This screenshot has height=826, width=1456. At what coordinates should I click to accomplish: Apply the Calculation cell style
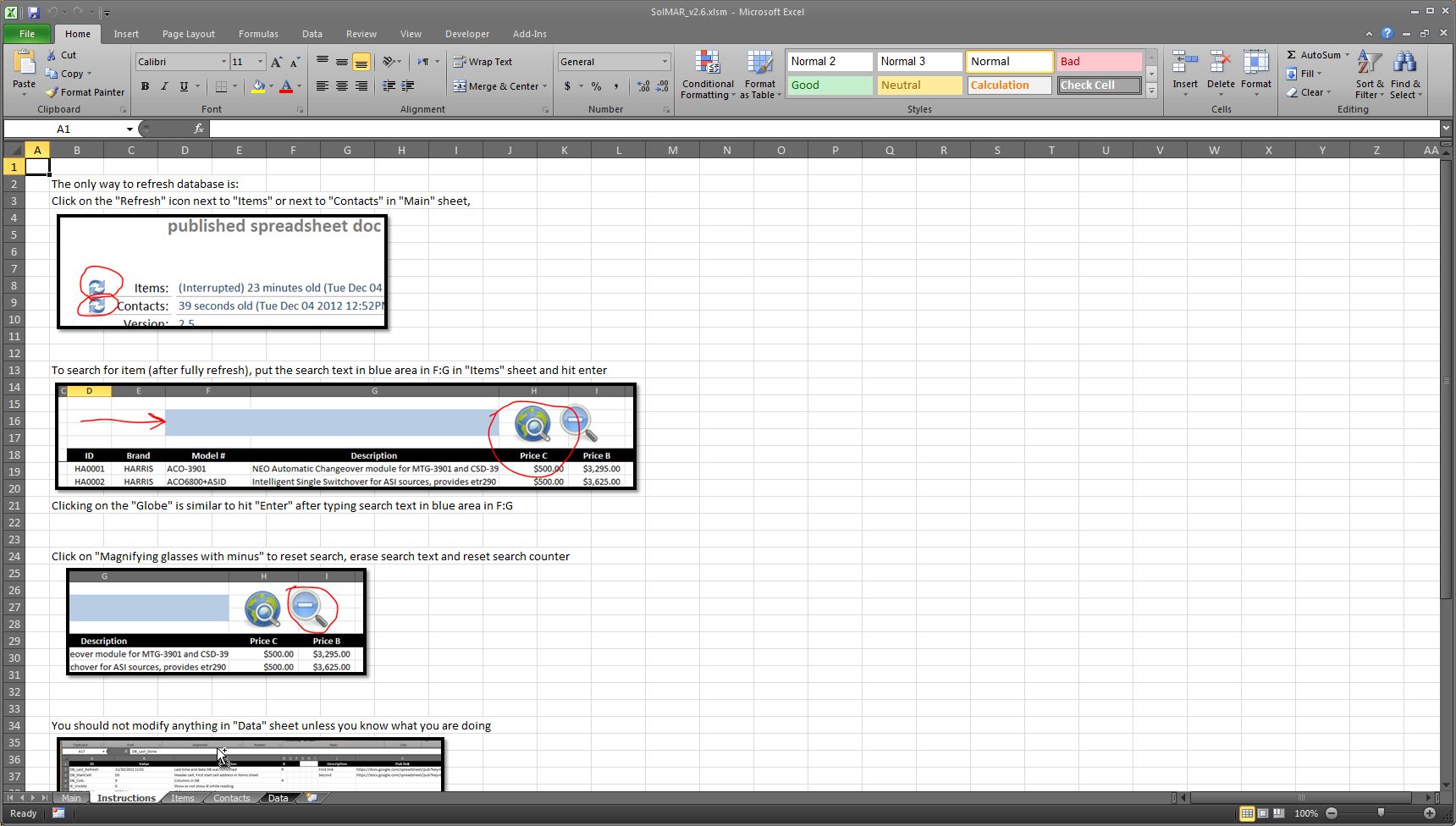(x=1009, y=85)
